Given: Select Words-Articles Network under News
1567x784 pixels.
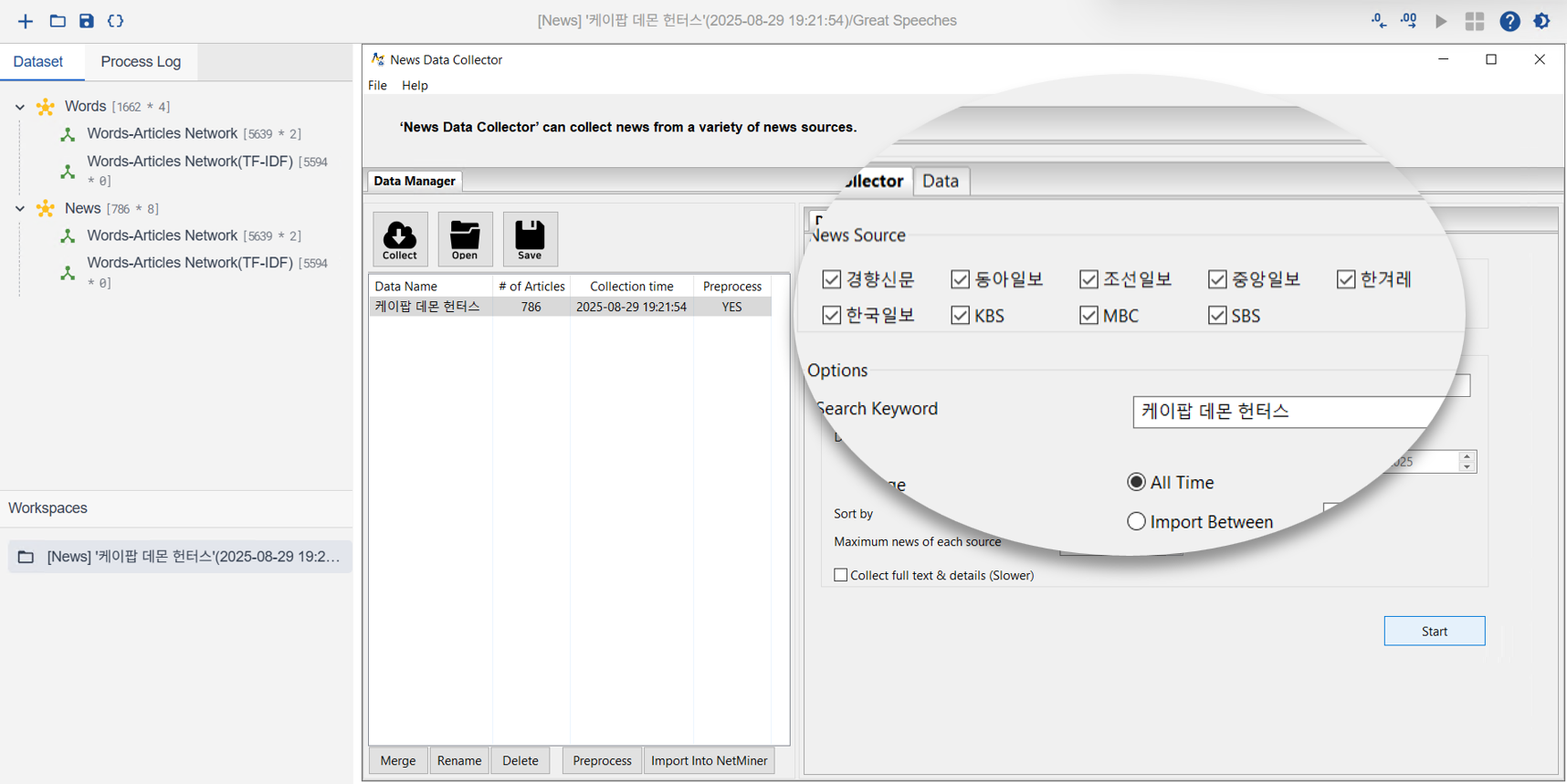Looking at the screenshot, I should [163, 235].
